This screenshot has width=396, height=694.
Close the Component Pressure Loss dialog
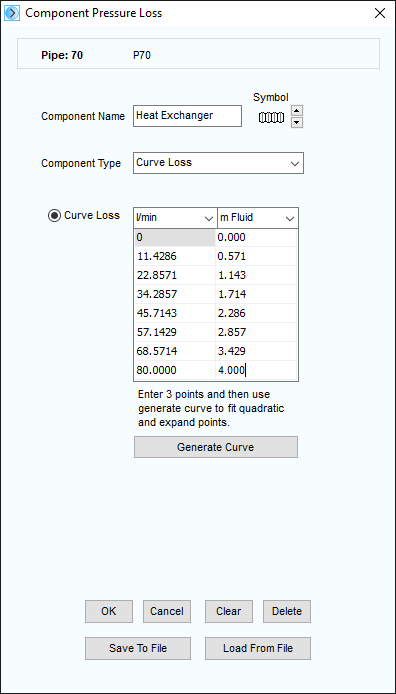point(380,13)
